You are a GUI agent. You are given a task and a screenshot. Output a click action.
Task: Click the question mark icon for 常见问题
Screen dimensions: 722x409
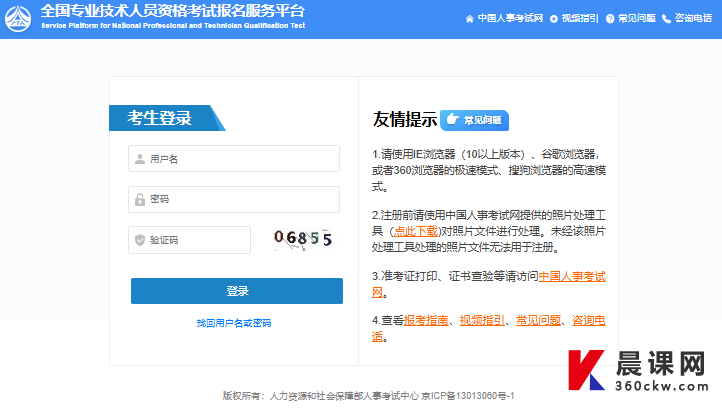pos(610,18)
